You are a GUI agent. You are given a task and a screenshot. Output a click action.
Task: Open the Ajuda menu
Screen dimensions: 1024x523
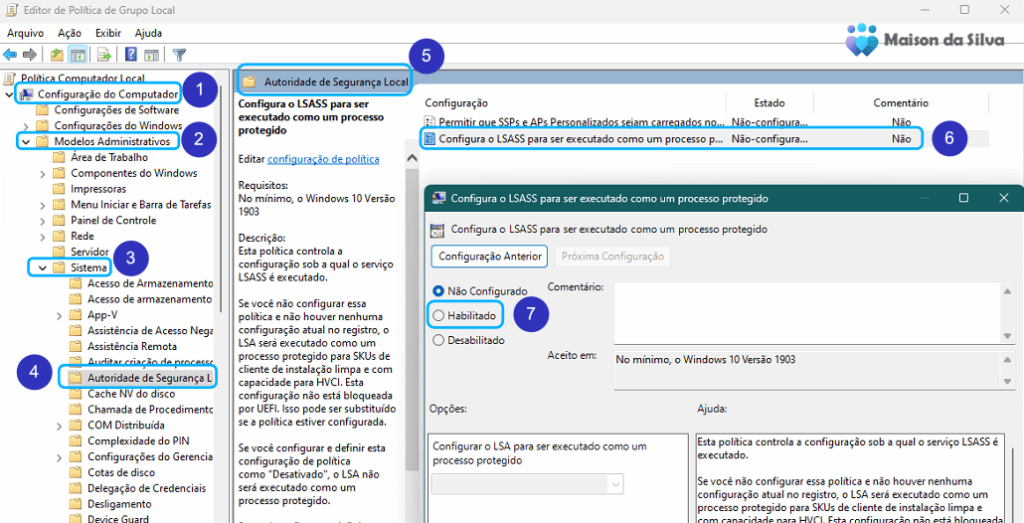coord(148,33)
